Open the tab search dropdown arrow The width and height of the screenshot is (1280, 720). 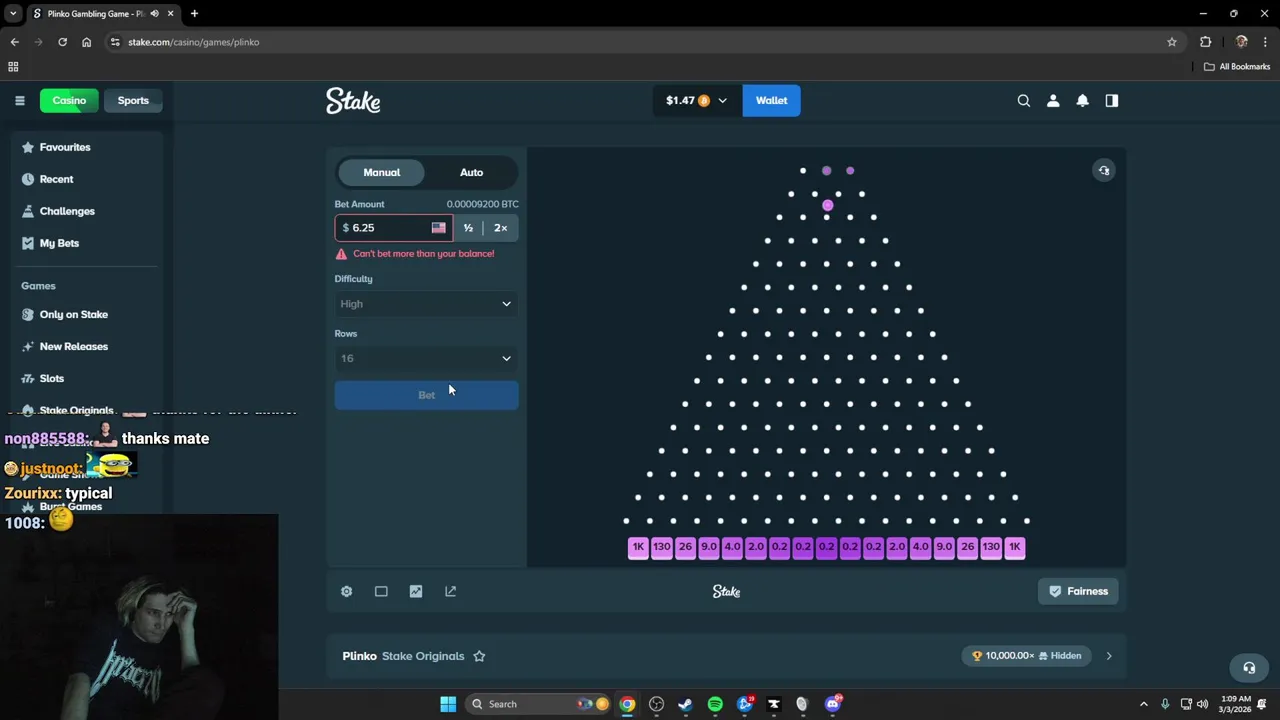click(x=13, y=14)
